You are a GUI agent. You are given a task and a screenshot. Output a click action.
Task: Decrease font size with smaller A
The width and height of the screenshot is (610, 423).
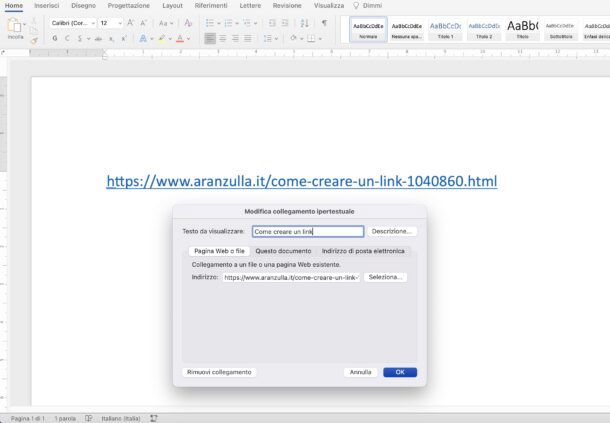tap(144, 23)
